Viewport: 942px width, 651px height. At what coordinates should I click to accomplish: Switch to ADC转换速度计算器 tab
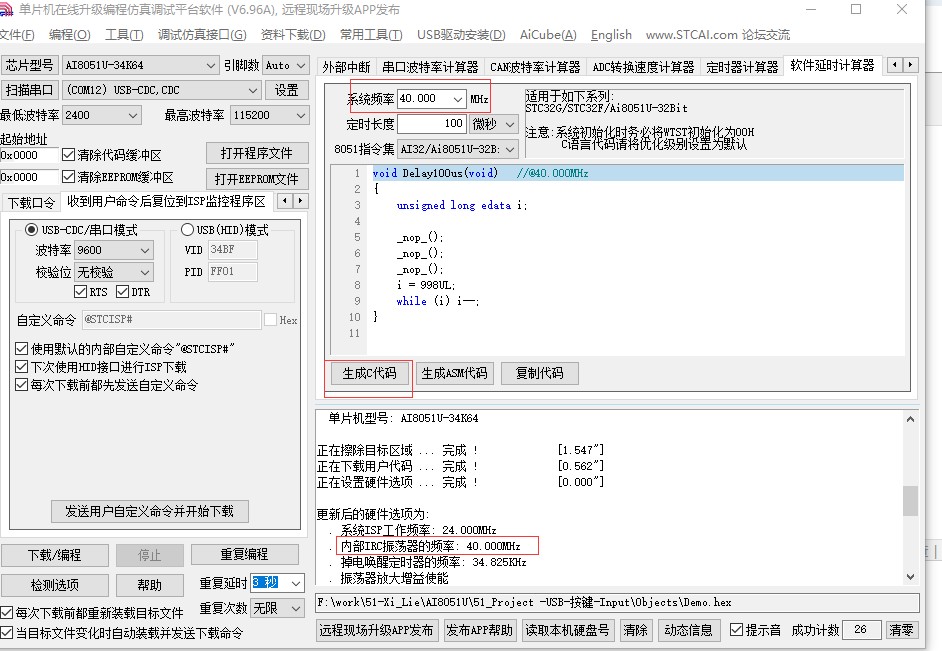643,67
